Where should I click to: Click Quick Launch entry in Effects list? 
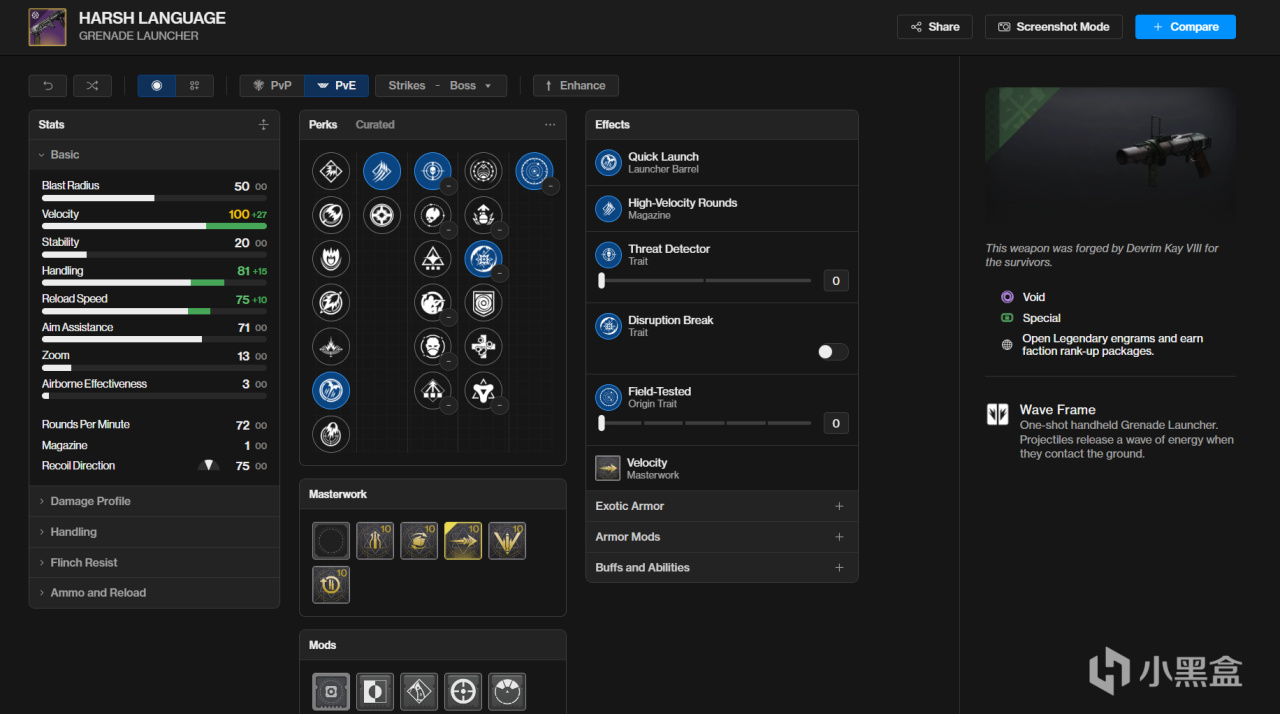(x=722, y=163)
